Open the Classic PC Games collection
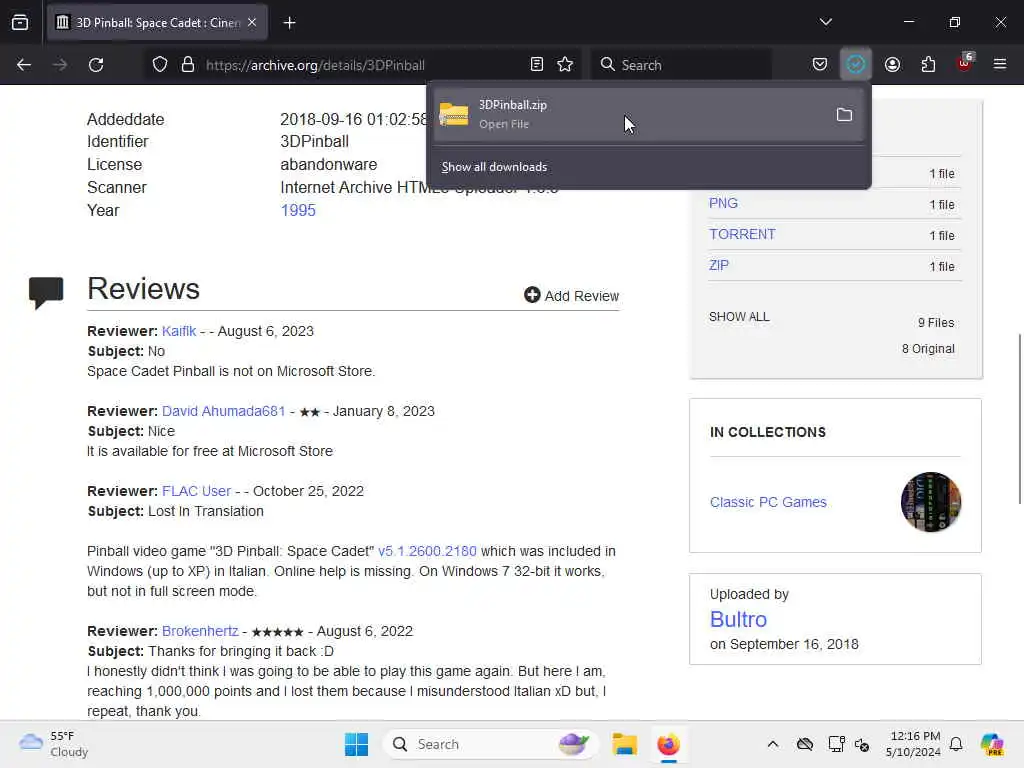1024x768 pixels. pos(768,502)
